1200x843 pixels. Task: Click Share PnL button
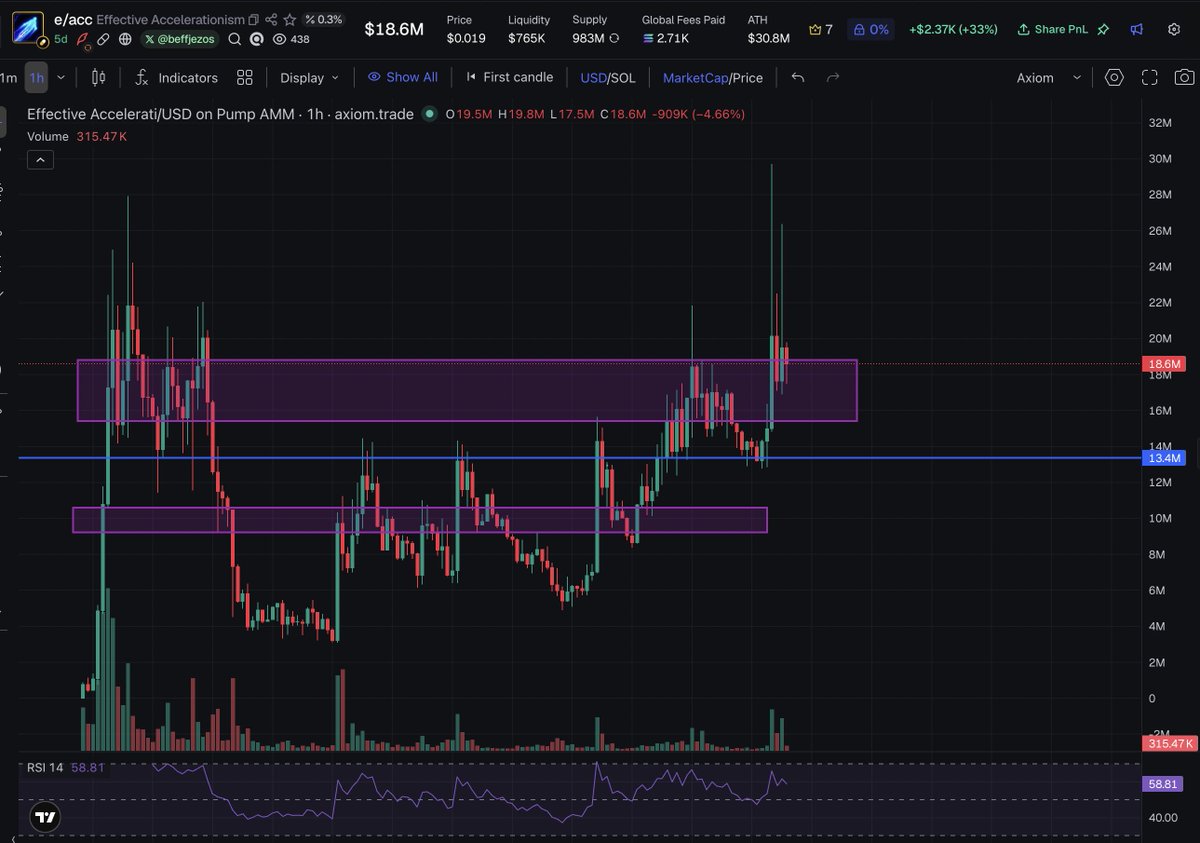coord(1053,29)
